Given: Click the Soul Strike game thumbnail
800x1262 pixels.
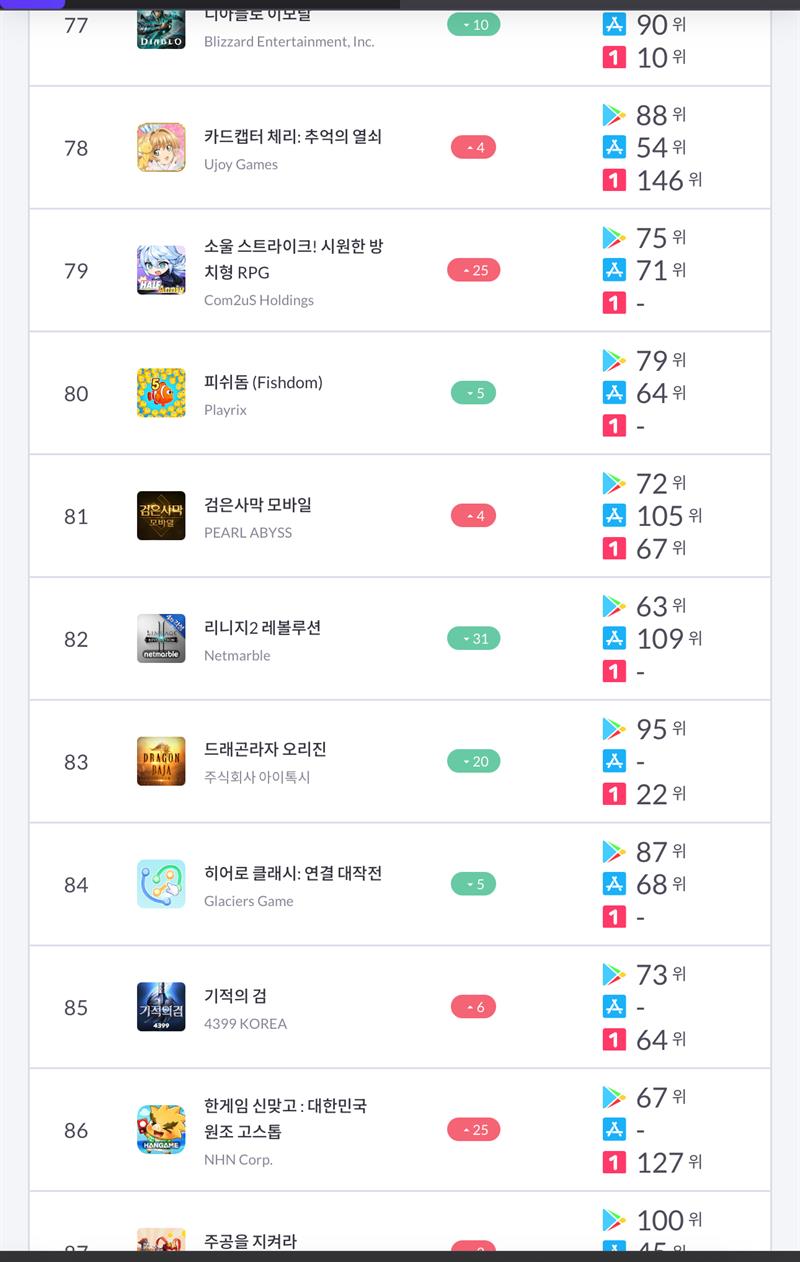Looking at the screenshot, I should [x=161, y=270].
